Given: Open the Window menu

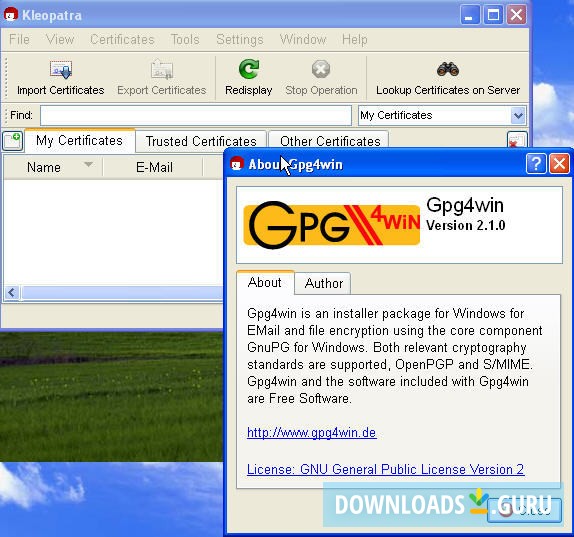Looking at the screenshot, I should 303,39.
